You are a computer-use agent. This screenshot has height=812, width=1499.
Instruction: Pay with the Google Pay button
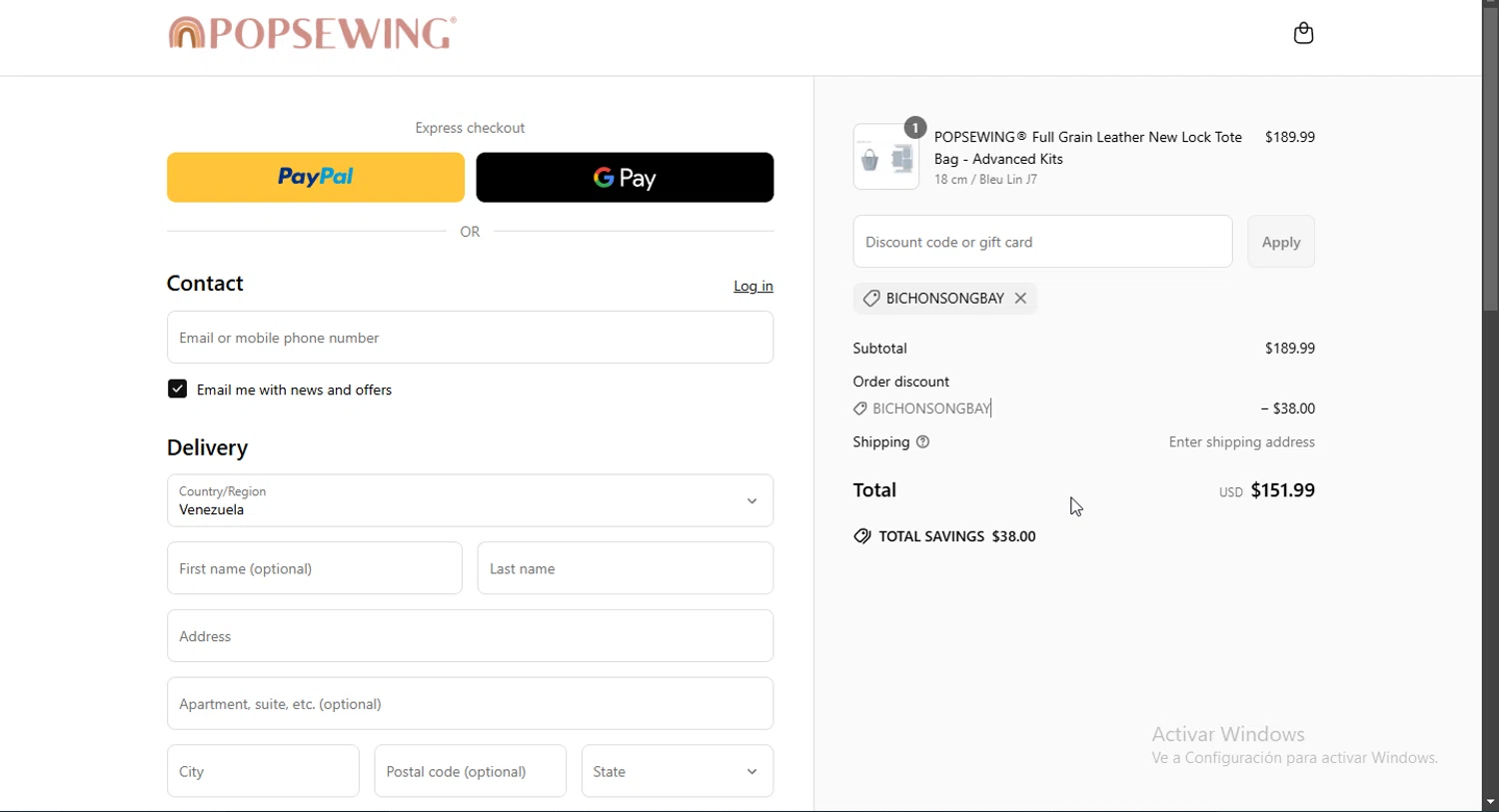pos(625,178)
